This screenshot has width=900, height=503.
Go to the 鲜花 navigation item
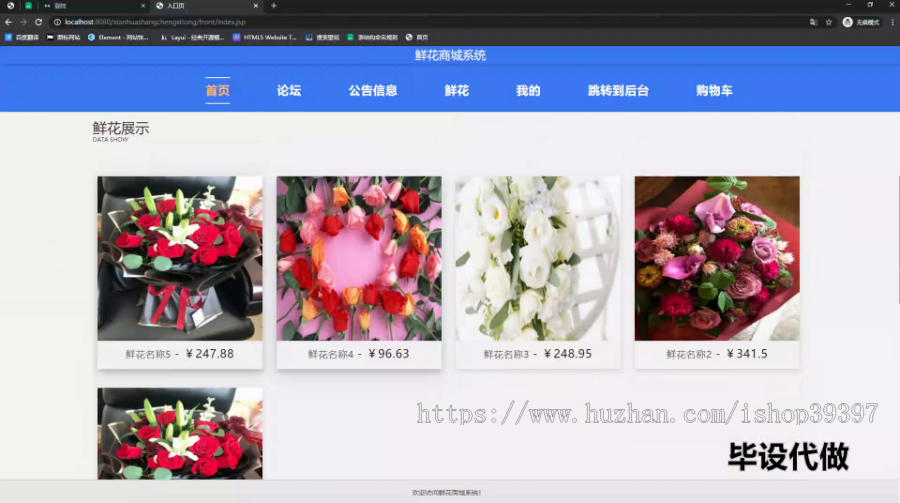click(457, 90)
